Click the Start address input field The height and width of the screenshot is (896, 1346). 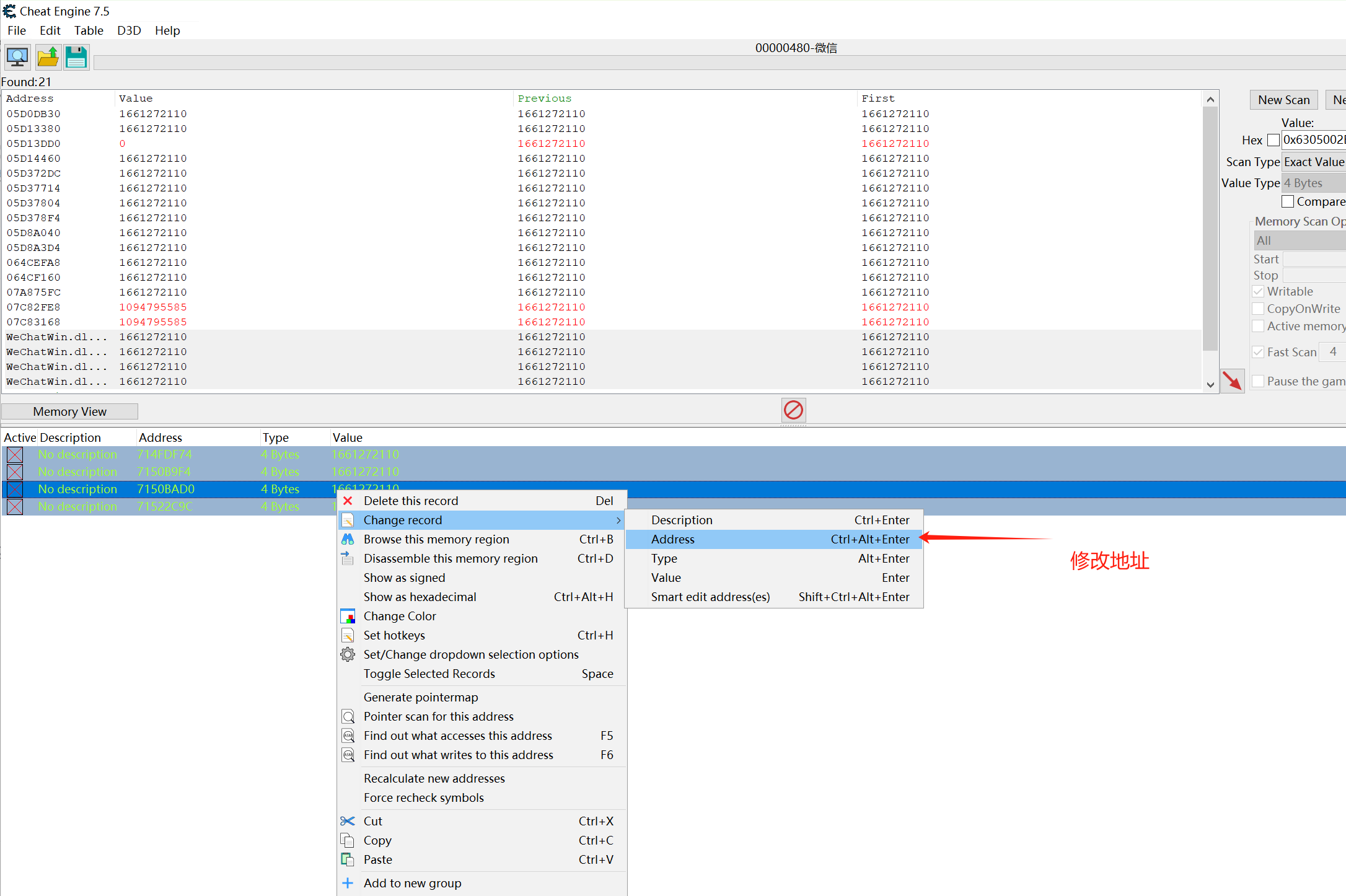(x=1314, y=259)
